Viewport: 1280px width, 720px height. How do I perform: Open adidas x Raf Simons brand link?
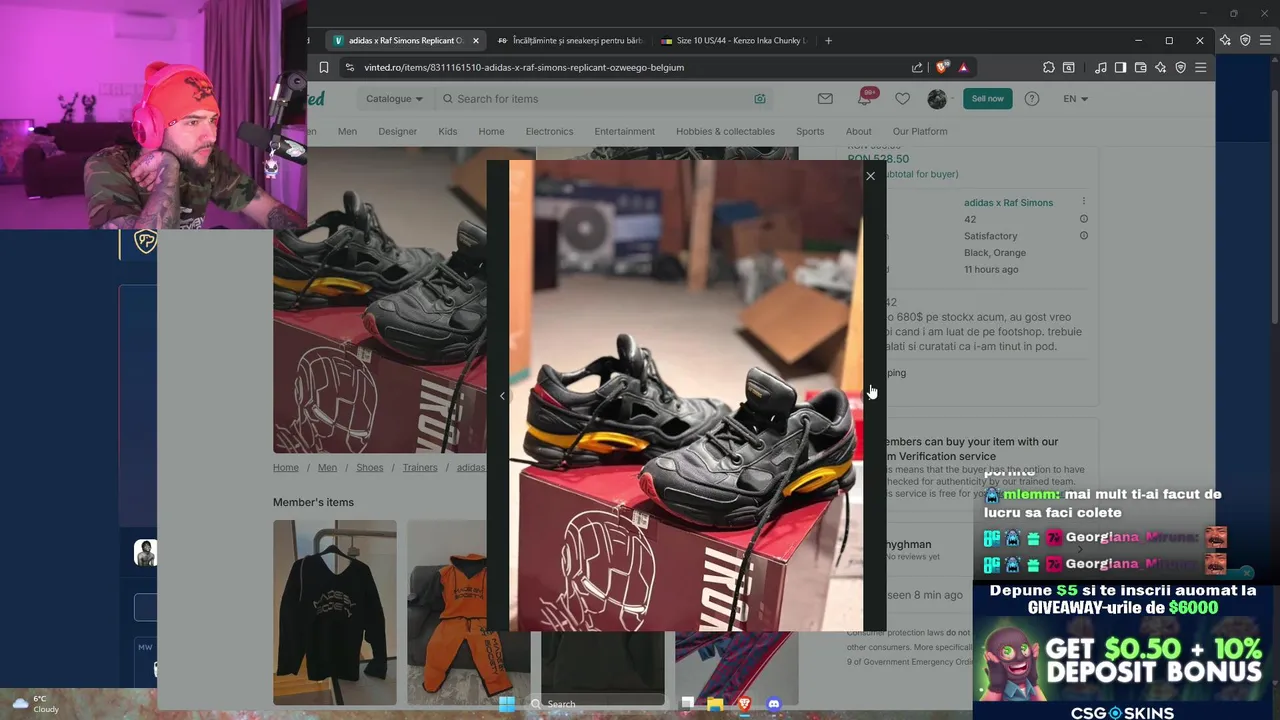point(1008,202)
